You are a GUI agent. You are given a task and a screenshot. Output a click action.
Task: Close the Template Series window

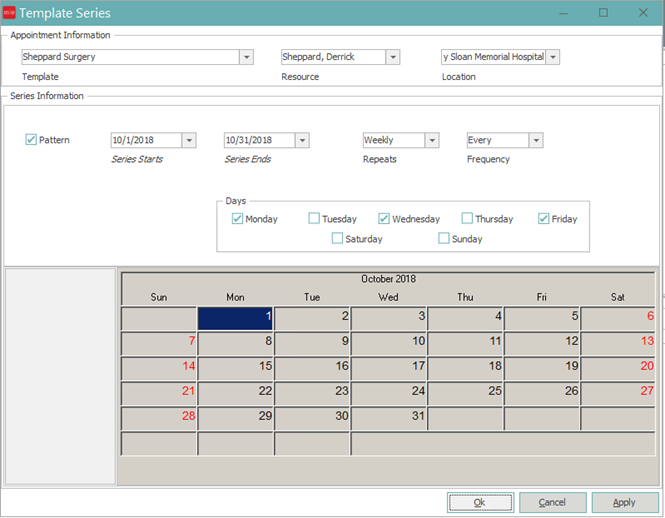[x=643, y=13]
